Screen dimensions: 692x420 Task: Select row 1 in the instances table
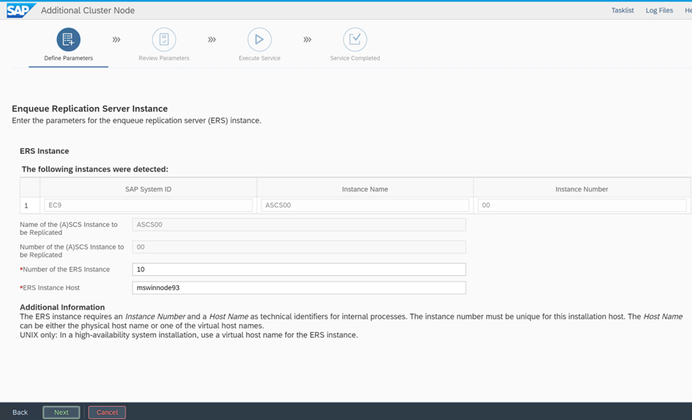pos(30,206)
